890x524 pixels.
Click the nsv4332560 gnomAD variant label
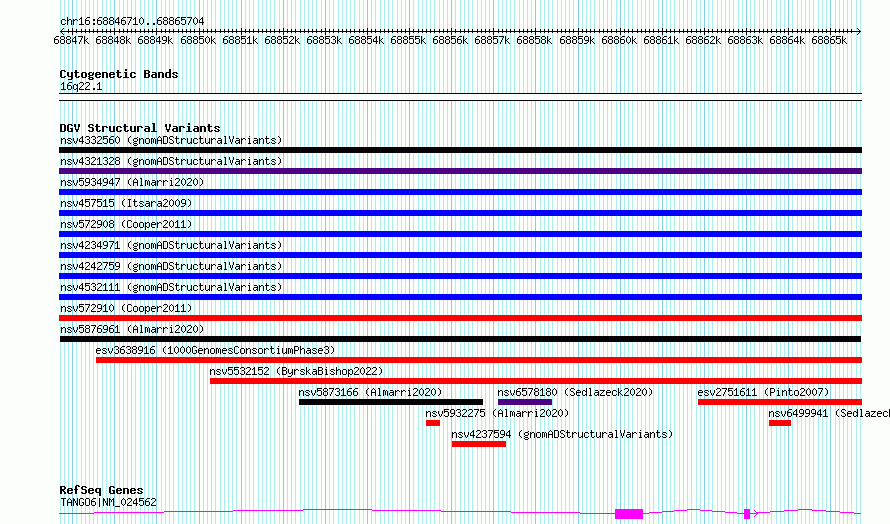(171, 140)
